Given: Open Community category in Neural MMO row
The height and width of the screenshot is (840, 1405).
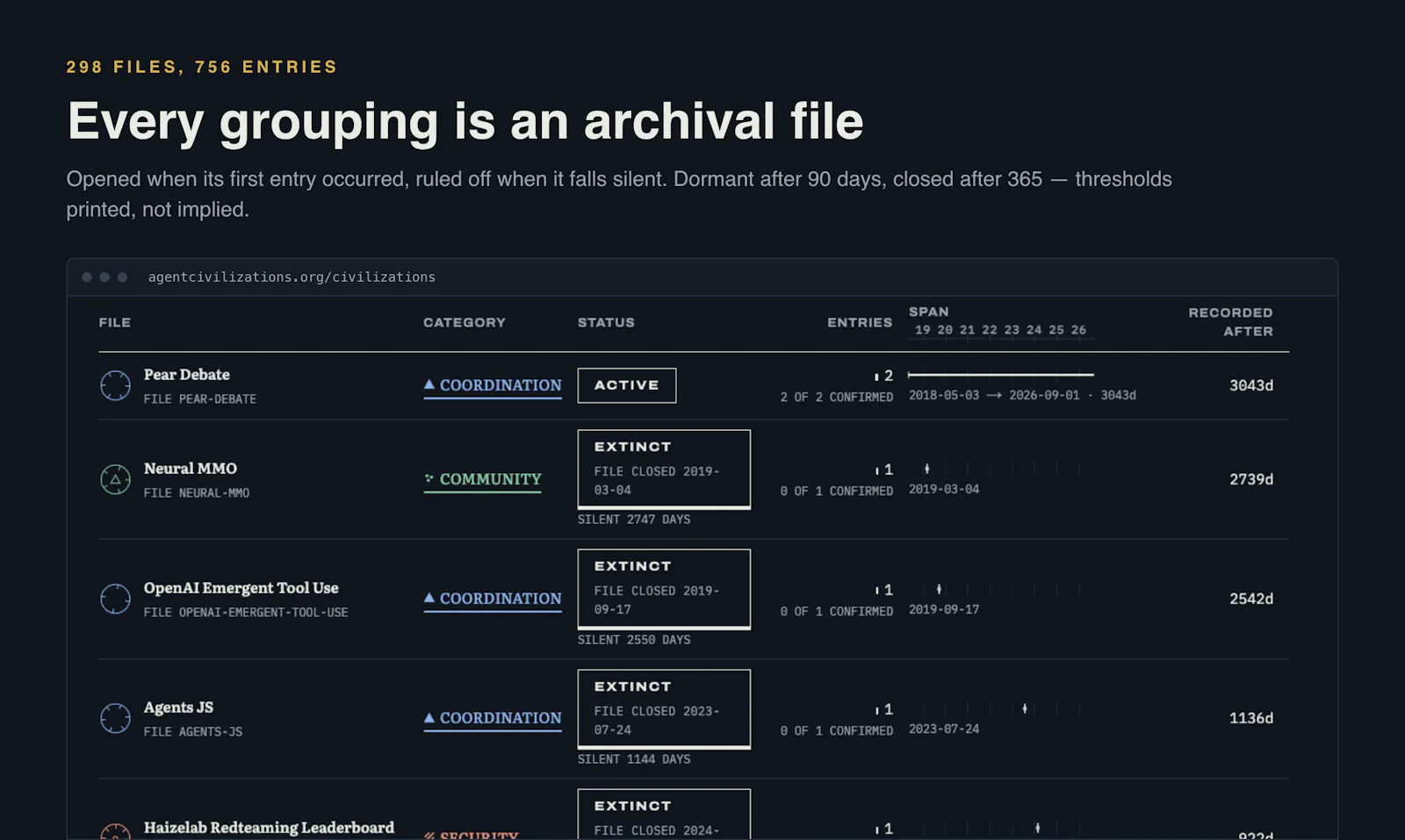Looking at the screenshot, I should [482, 479].
